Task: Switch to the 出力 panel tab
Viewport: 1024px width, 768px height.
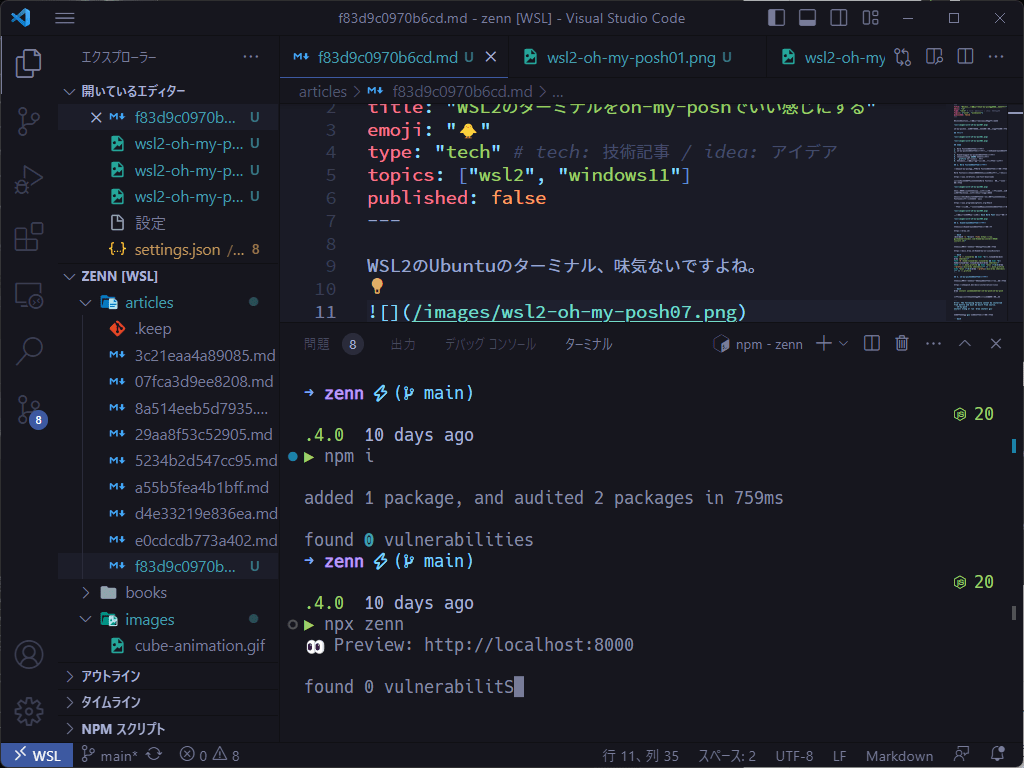Action: coord(403,344)
